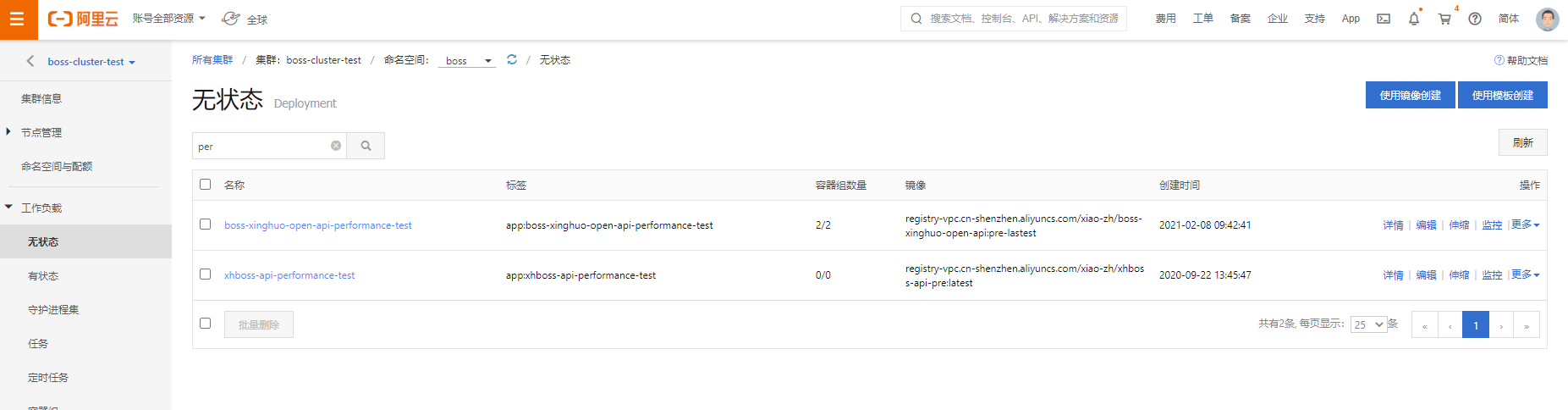
Task: Open the orange hamburger main menu
Action: [19, 19]
